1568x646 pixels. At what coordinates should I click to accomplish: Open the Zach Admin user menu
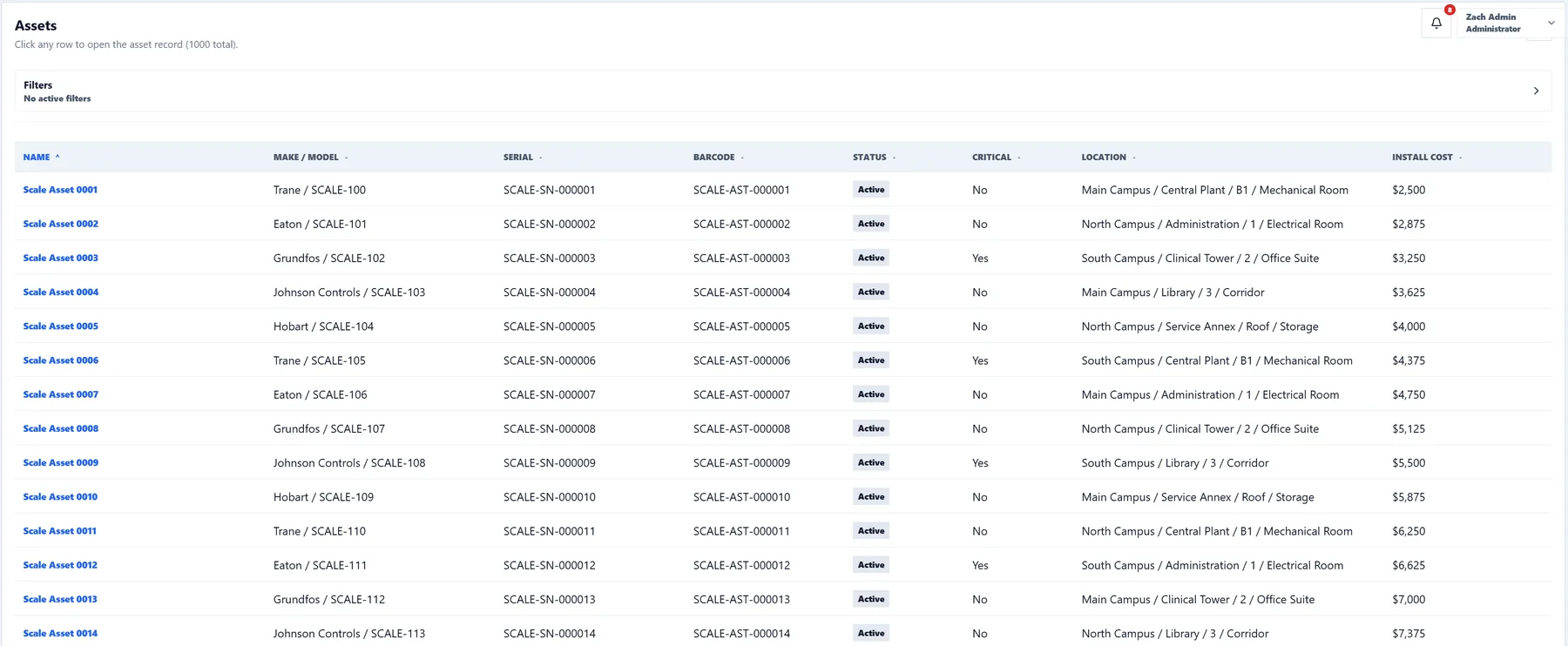coord(1511,23)
